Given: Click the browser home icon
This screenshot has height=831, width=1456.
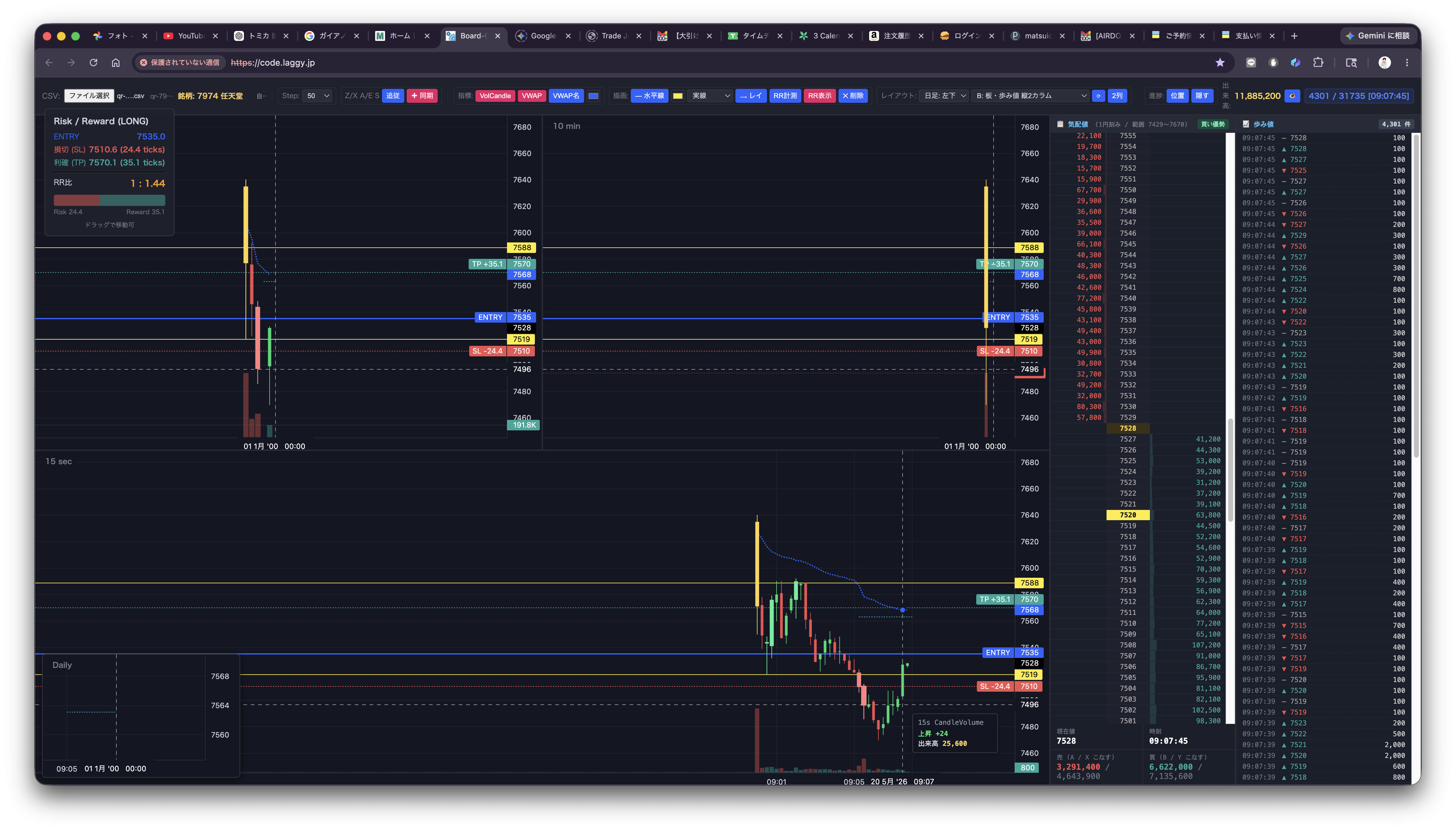Looking at the screenshot, I should (116, 63).
